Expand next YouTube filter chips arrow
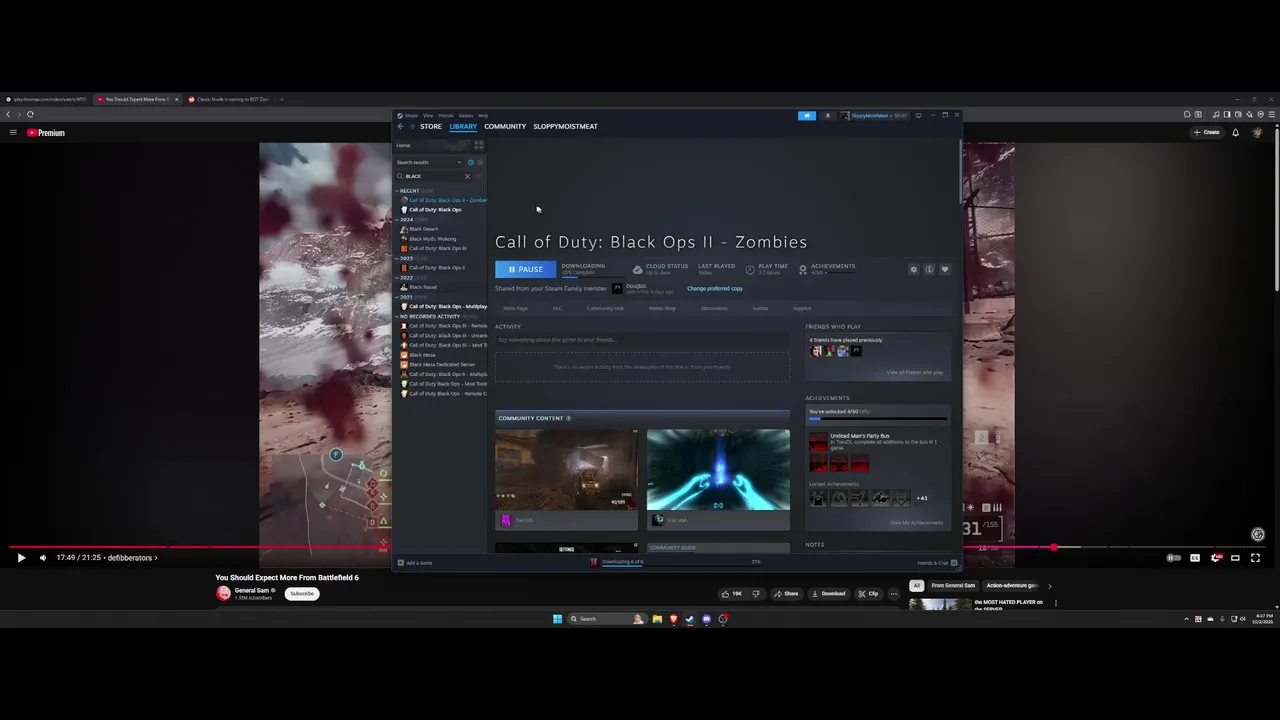 pyautogui.click(x=1049, y=586)
